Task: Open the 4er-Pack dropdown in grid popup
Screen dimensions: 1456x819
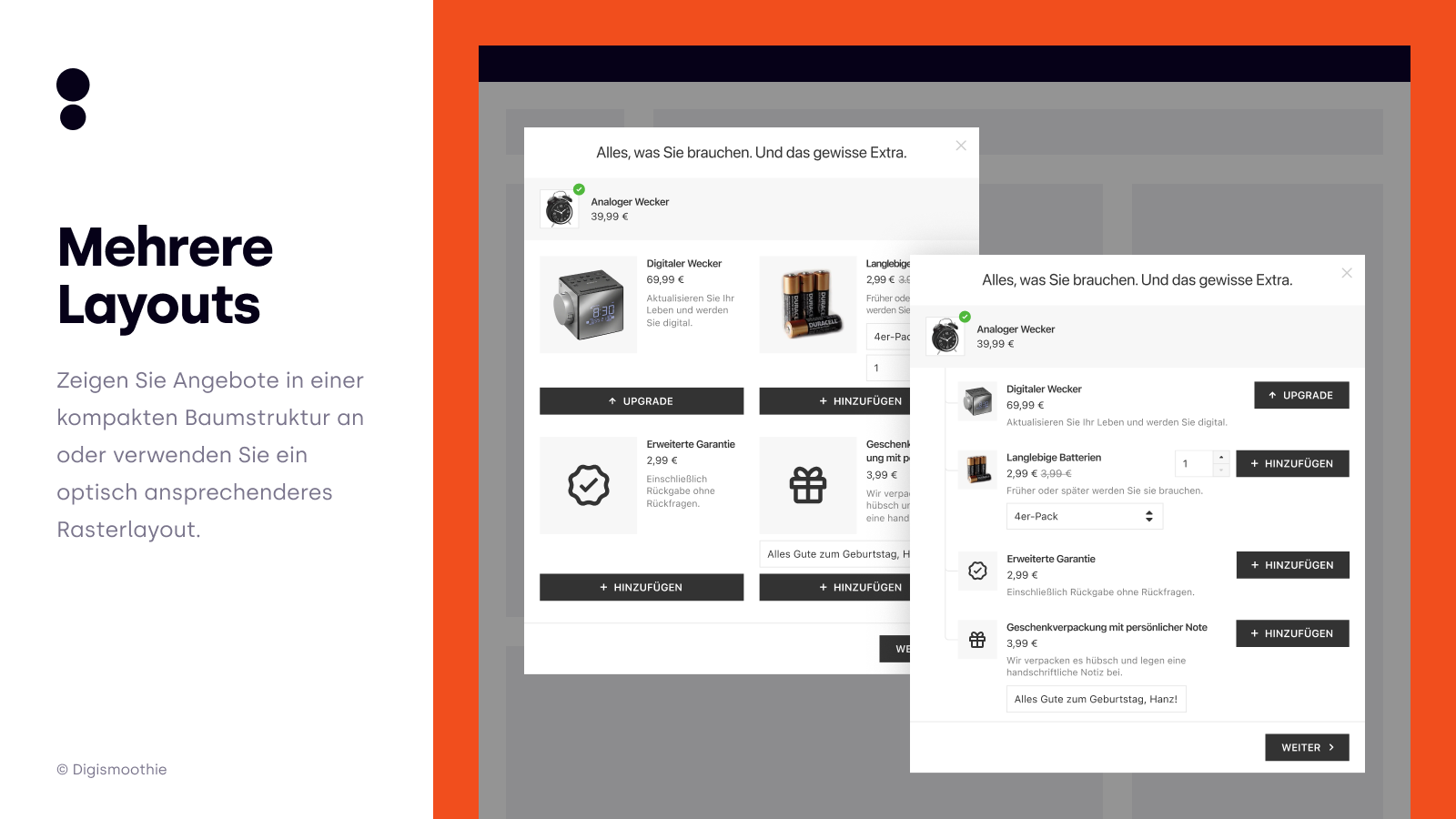Action: point(888,337)
